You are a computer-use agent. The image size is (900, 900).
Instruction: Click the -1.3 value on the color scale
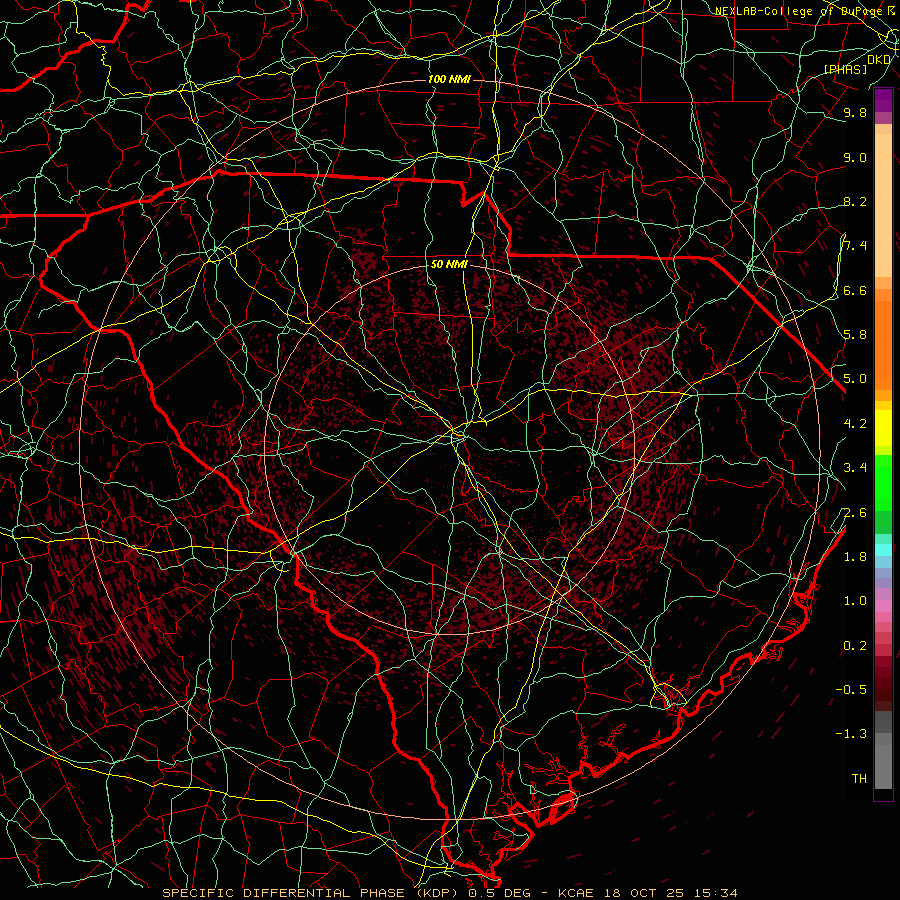pos(851,734)
